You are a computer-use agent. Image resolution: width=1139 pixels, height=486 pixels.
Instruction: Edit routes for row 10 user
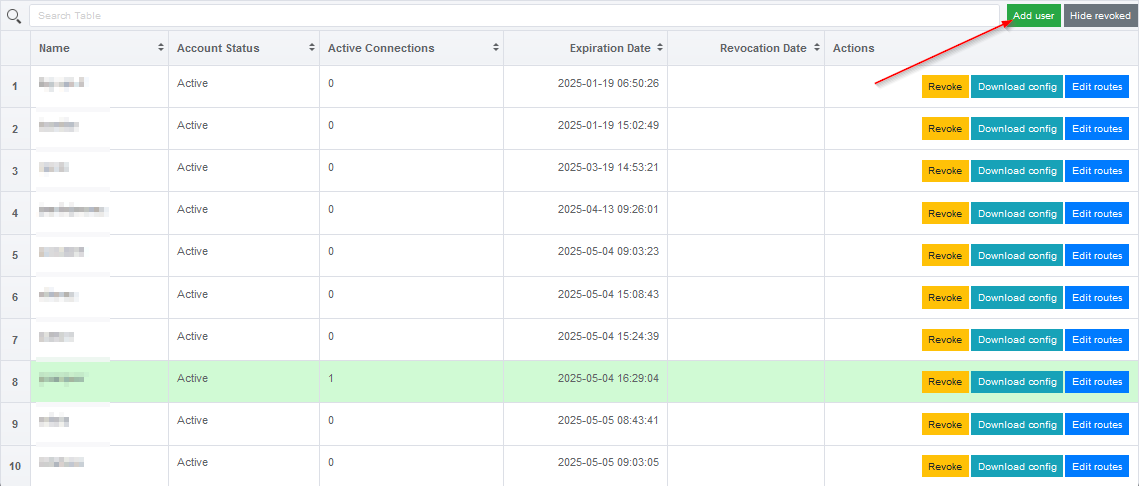(1097, 467)
